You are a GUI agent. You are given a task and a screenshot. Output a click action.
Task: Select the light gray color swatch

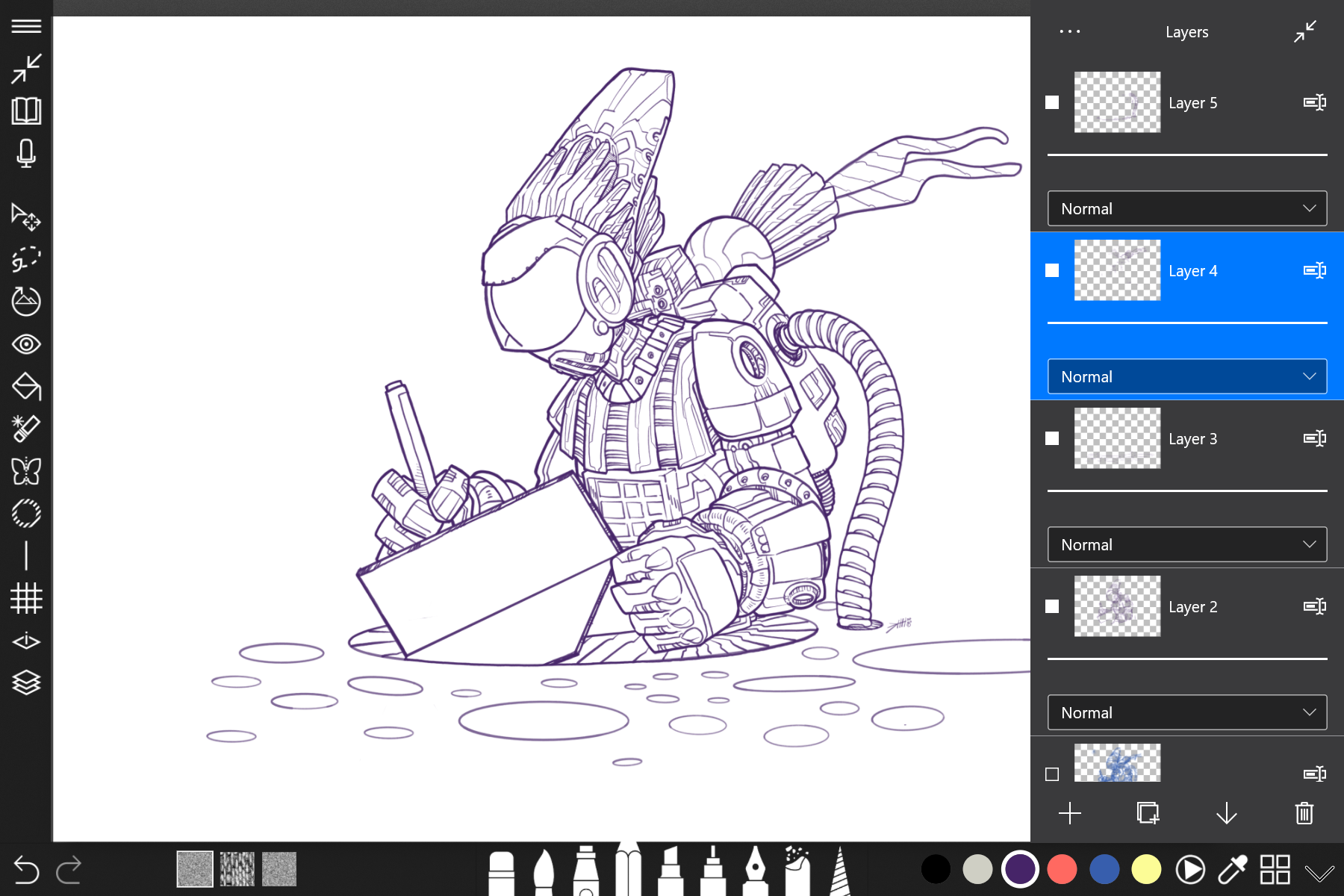tap(977, 869)
